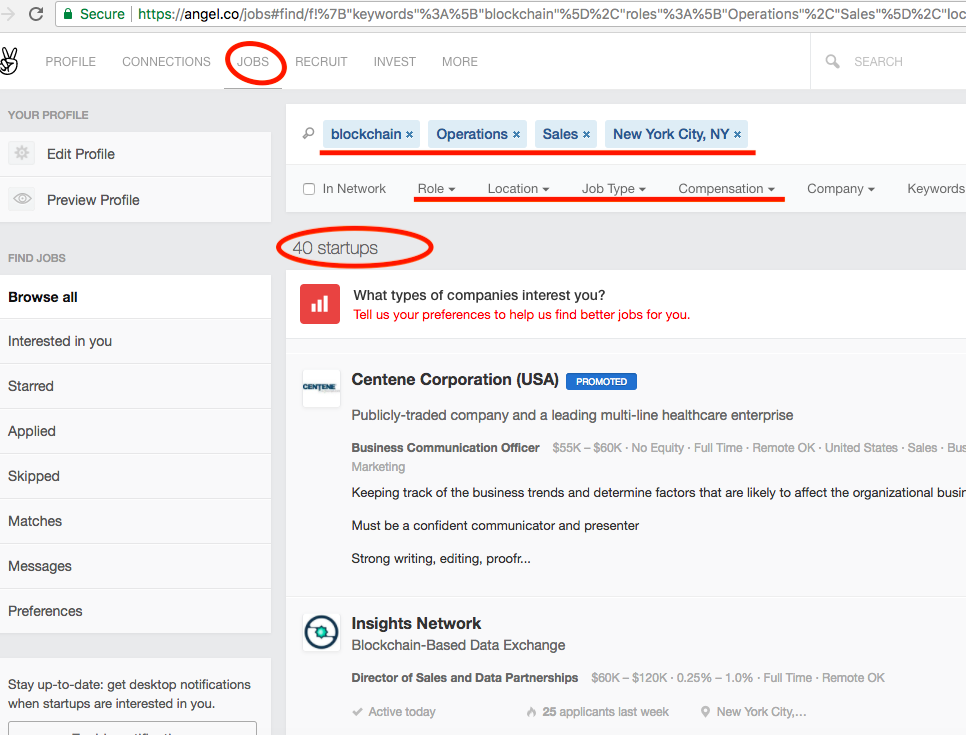
Task: Select Starred sidebar item
Action: click(x=136, y=386)
